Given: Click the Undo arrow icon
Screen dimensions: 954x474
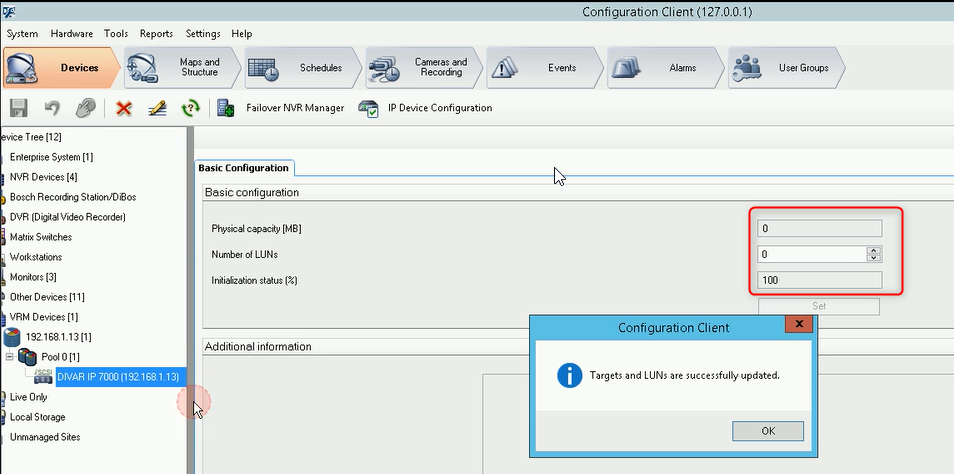Looking at the screenshot, I should tap(52, 108).
